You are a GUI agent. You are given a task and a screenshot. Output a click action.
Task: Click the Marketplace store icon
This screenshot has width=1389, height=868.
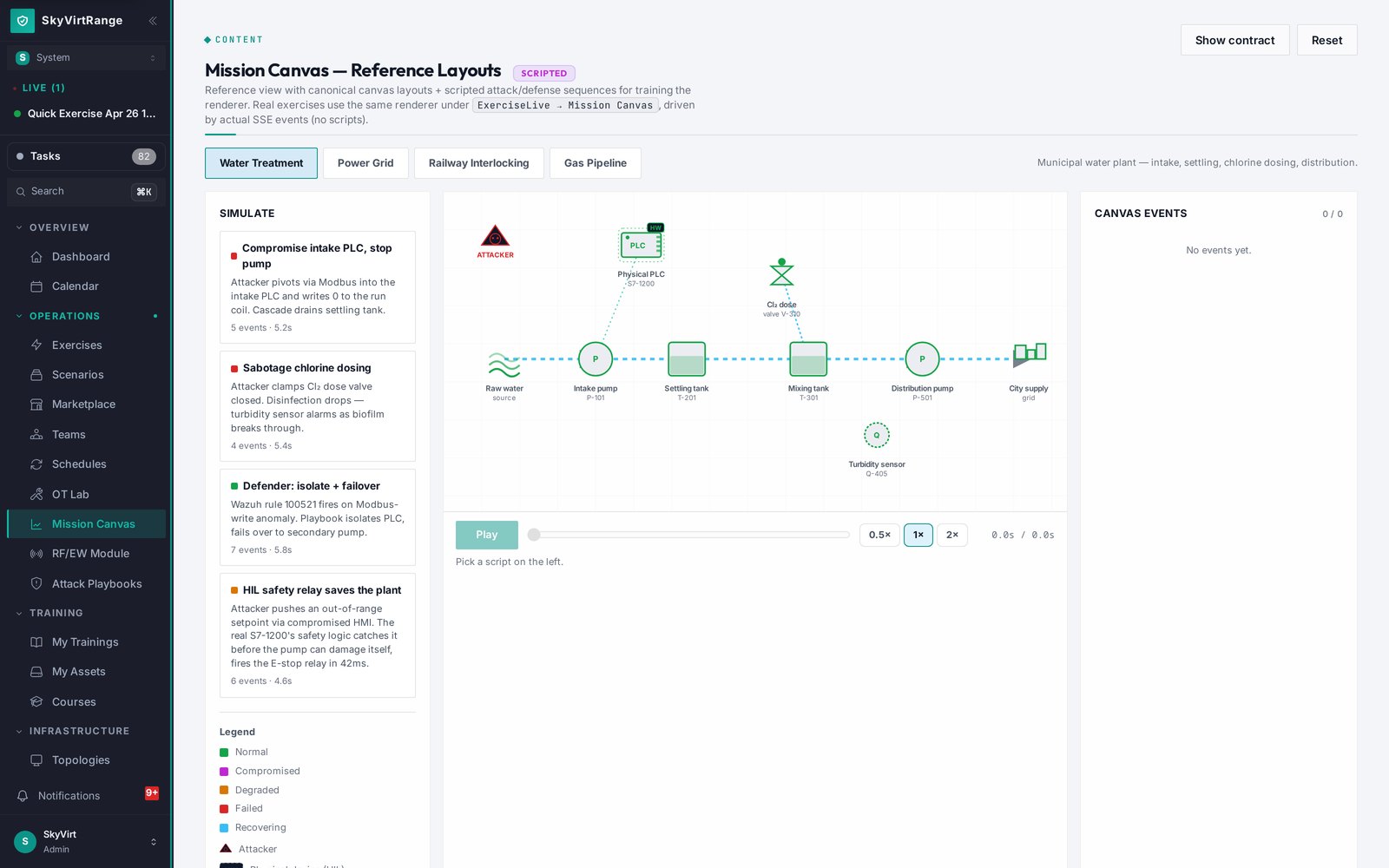(36, 404)
